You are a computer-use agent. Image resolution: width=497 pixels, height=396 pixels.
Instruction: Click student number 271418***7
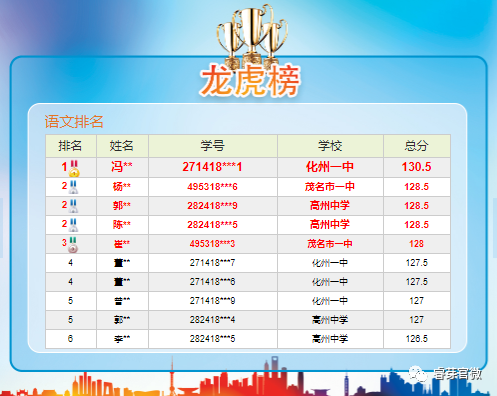coord(212,263)
